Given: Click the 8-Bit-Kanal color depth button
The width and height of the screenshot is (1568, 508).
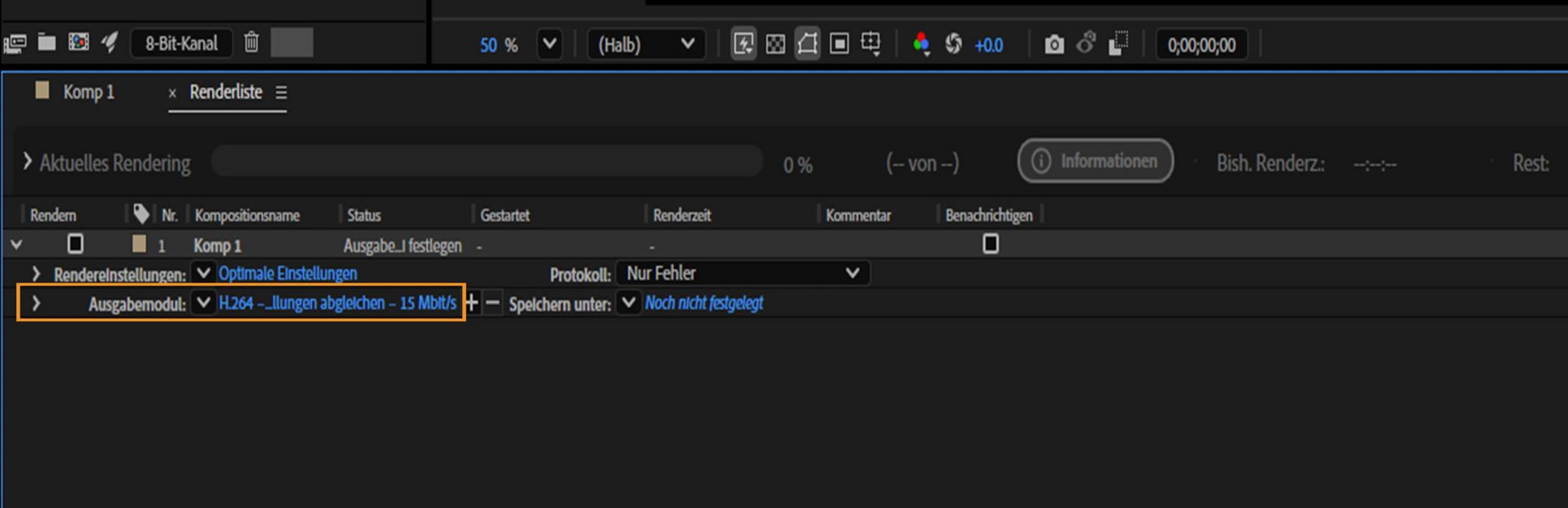Looking at the screenshot, I should pyautogui.click(x=181, y=43).
